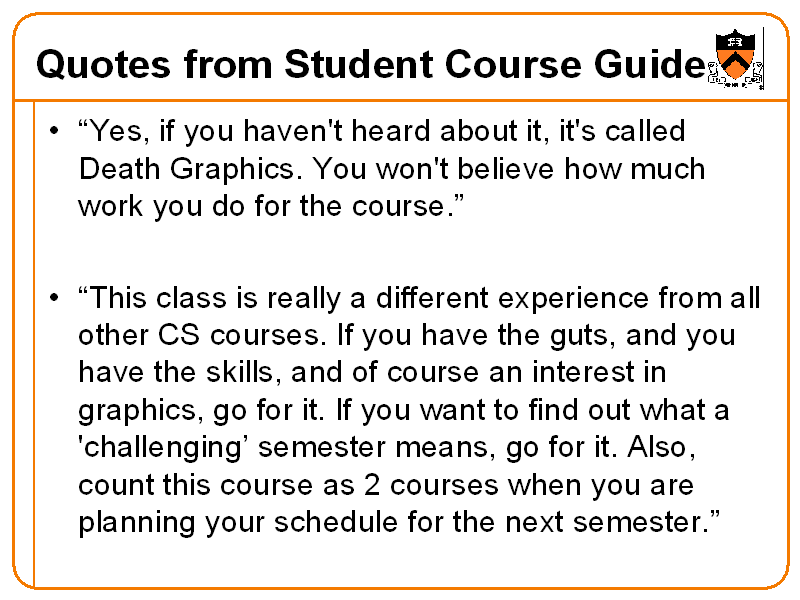Click the line starting "graphics, go for it"
The height and width of the screenshot is (600, 800).
point(403,410)
